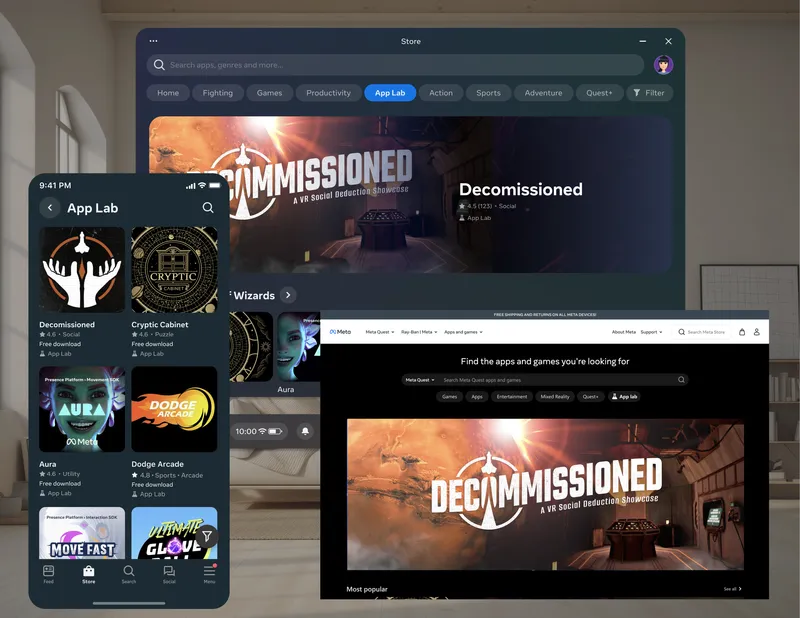Screen dimensions: 800x618
Task: Enable the Games filter chip on the website
Action: (x=449, y=397)
